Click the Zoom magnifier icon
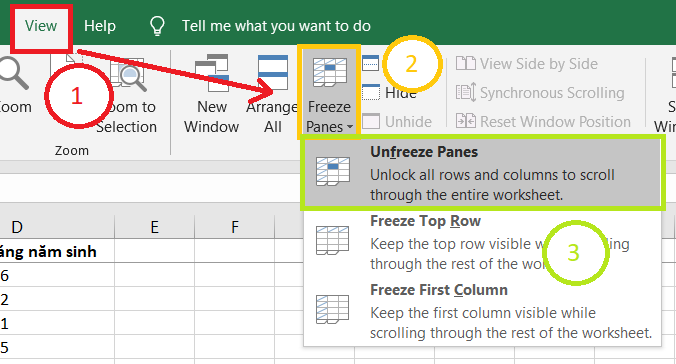This screenshot has height=364, width=676. coord(14,73)
